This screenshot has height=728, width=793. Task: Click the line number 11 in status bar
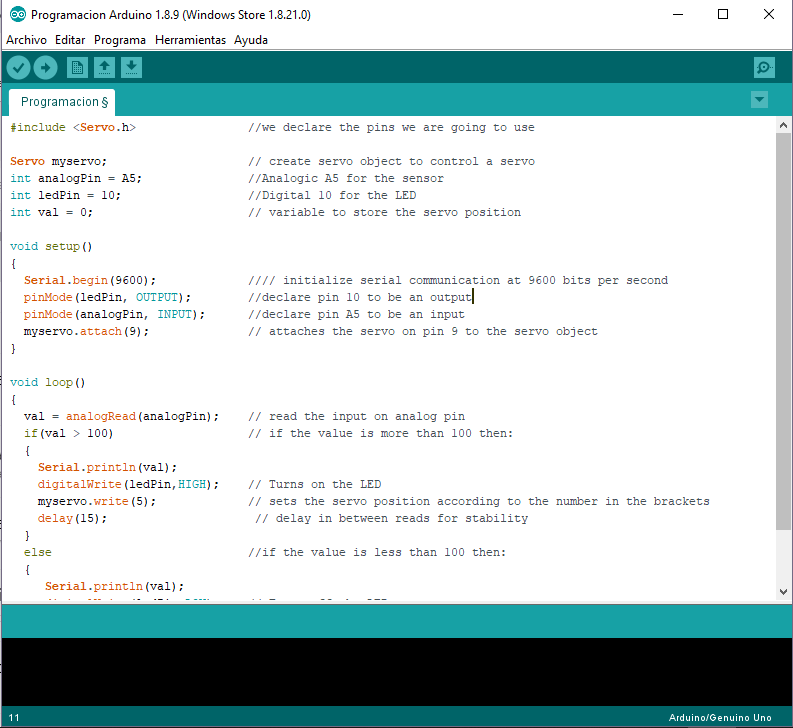tap(14, 717)
